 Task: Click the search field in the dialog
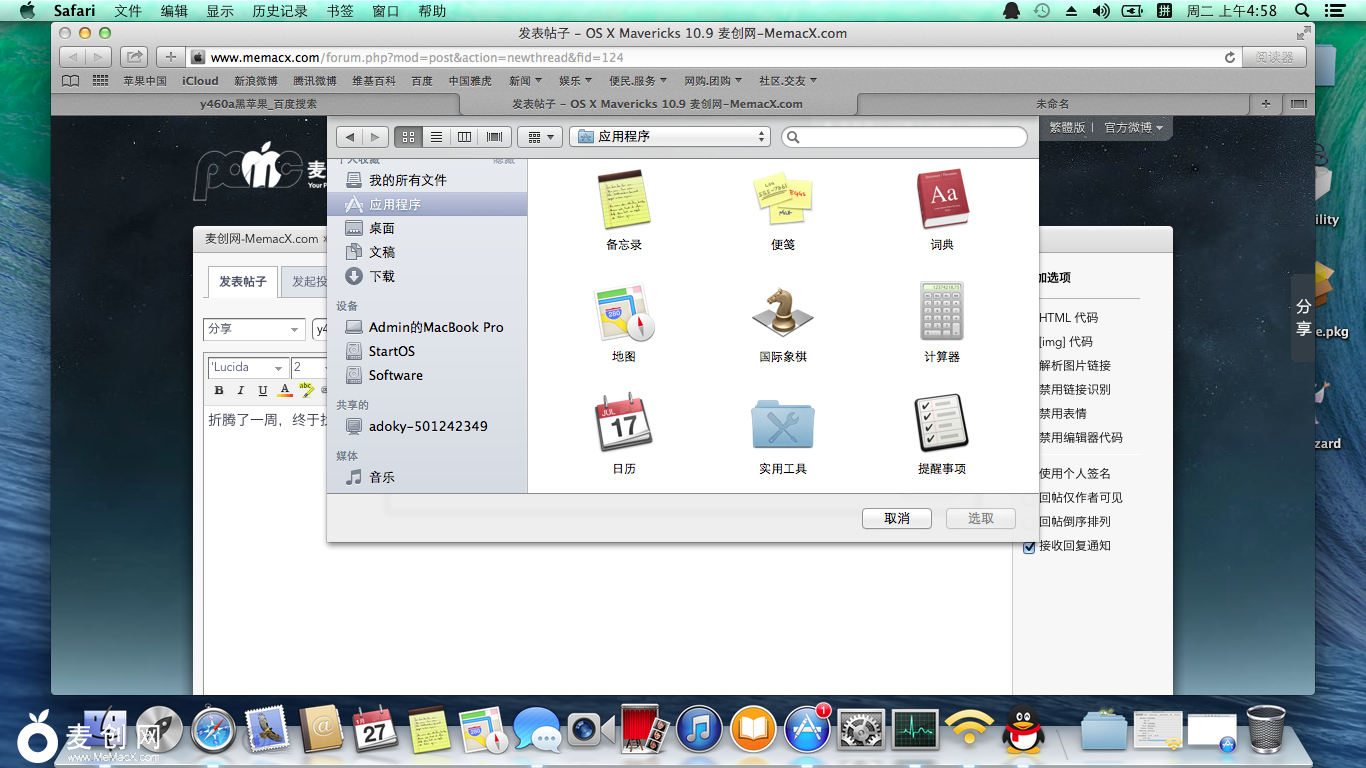903,136
